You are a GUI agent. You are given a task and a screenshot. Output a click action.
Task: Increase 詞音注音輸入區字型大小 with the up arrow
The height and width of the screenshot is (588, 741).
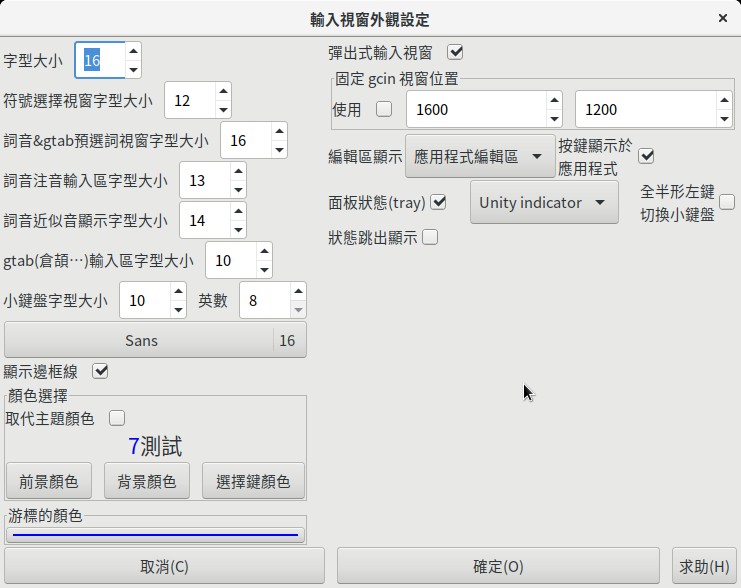238,171
